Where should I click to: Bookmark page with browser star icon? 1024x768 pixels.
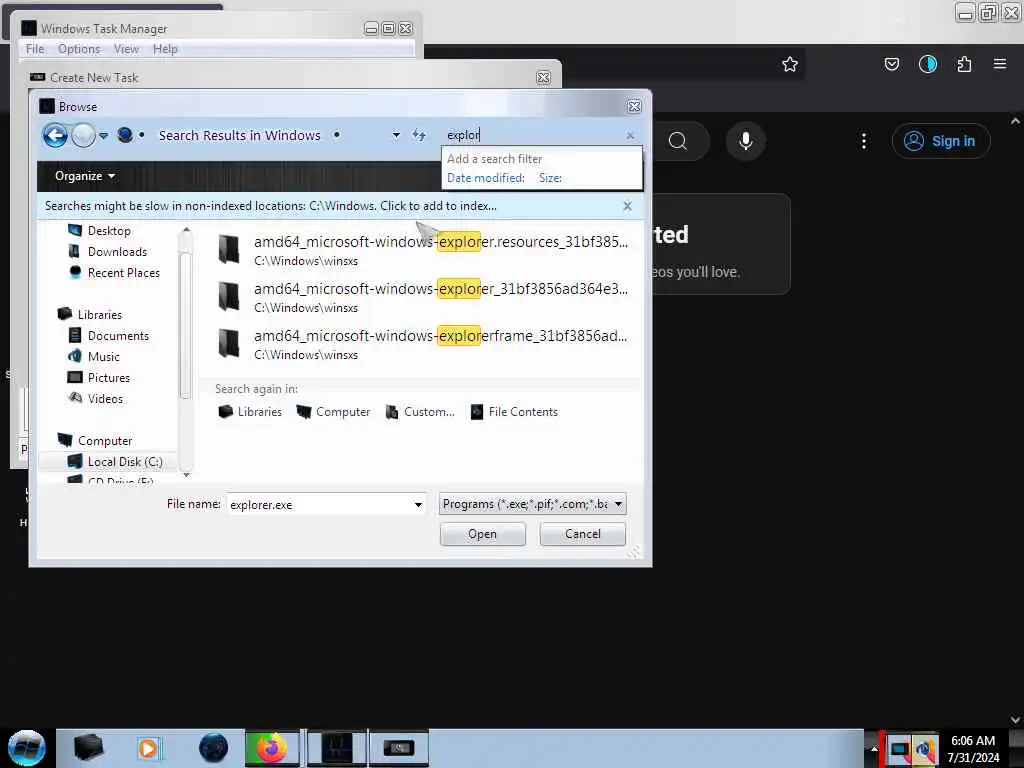[x=790, y=64]
